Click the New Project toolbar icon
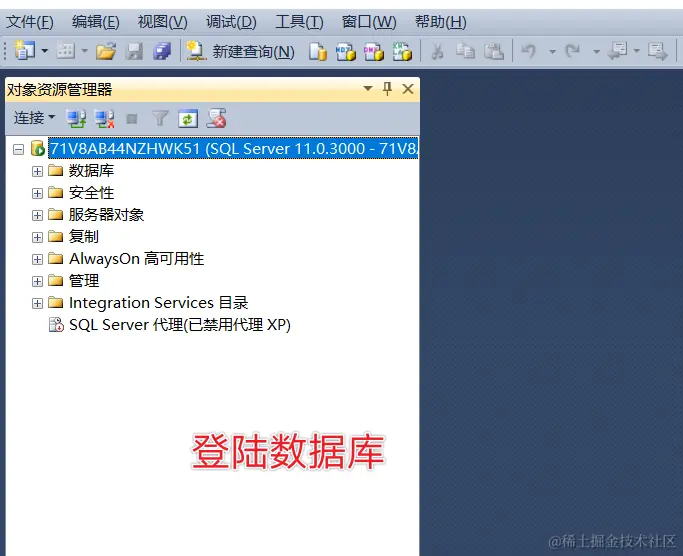 pos(24,51)
